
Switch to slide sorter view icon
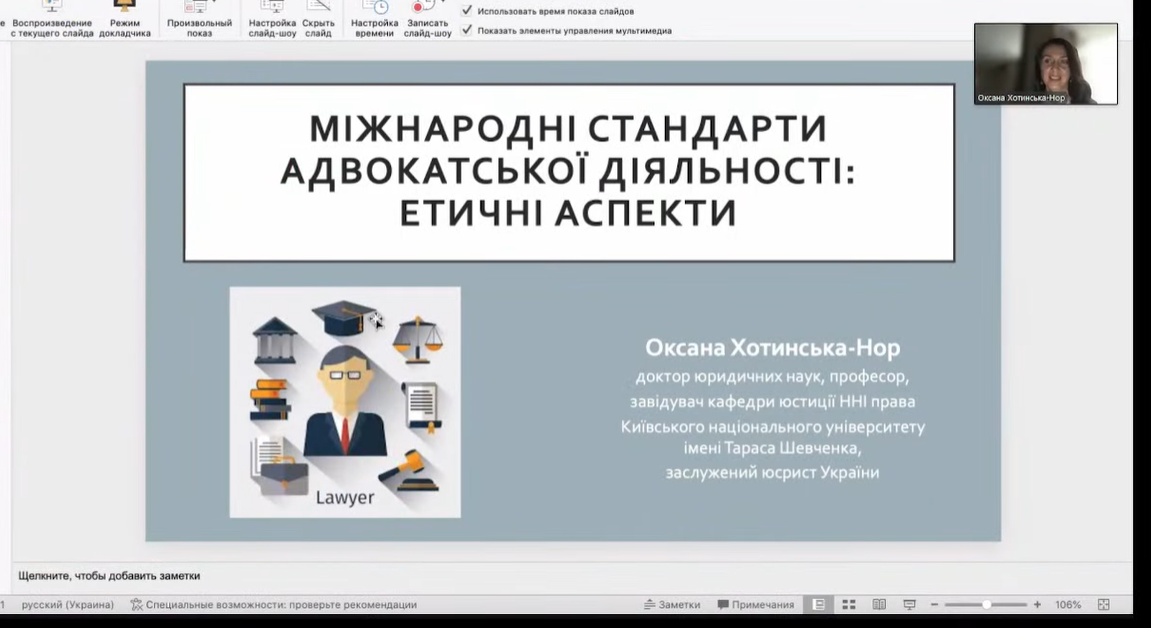point(849,605)
